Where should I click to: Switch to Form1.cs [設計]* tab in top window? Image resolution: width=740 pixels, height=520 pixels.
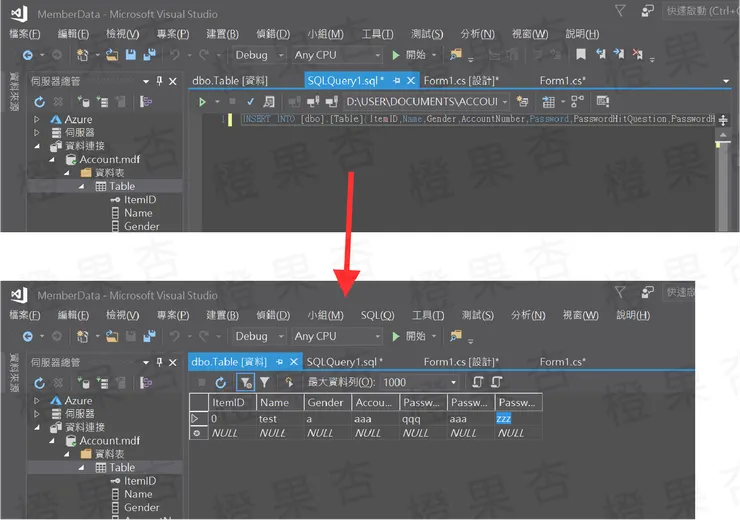coord(461,81)
